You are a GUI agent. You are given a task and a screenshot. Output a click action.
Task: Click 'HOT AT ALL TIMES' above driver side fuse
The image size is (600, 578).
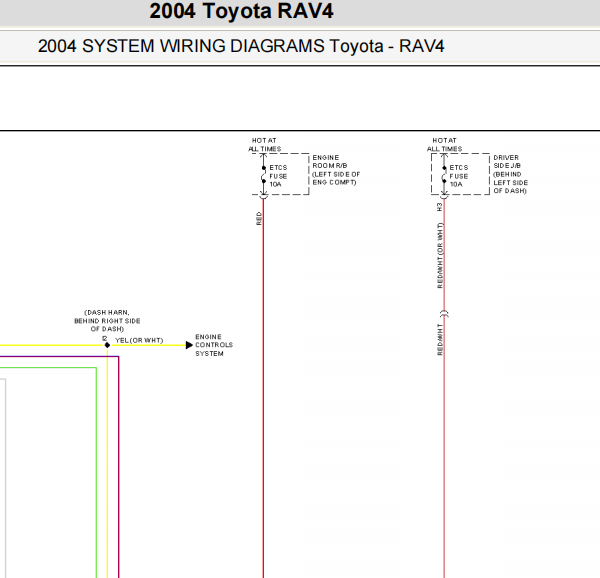point(445,145)
